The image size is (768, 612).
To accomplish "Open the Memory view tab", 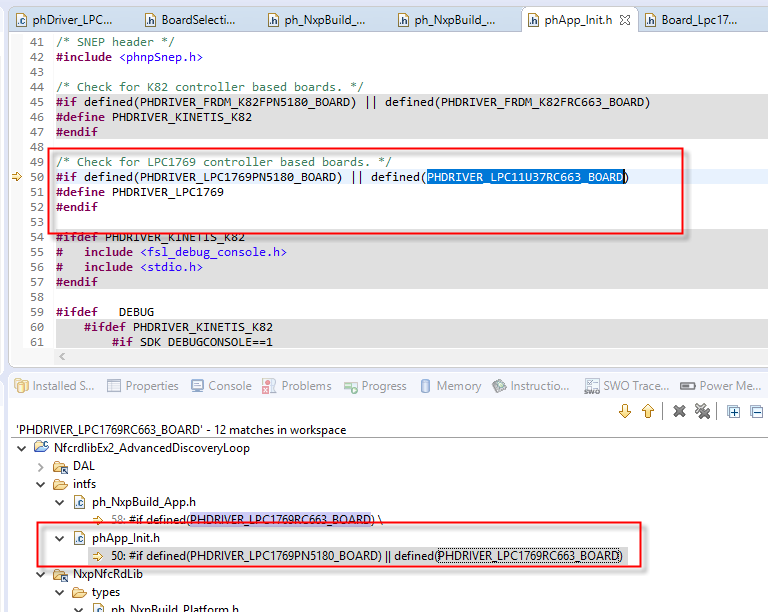I will pos(451,386).
